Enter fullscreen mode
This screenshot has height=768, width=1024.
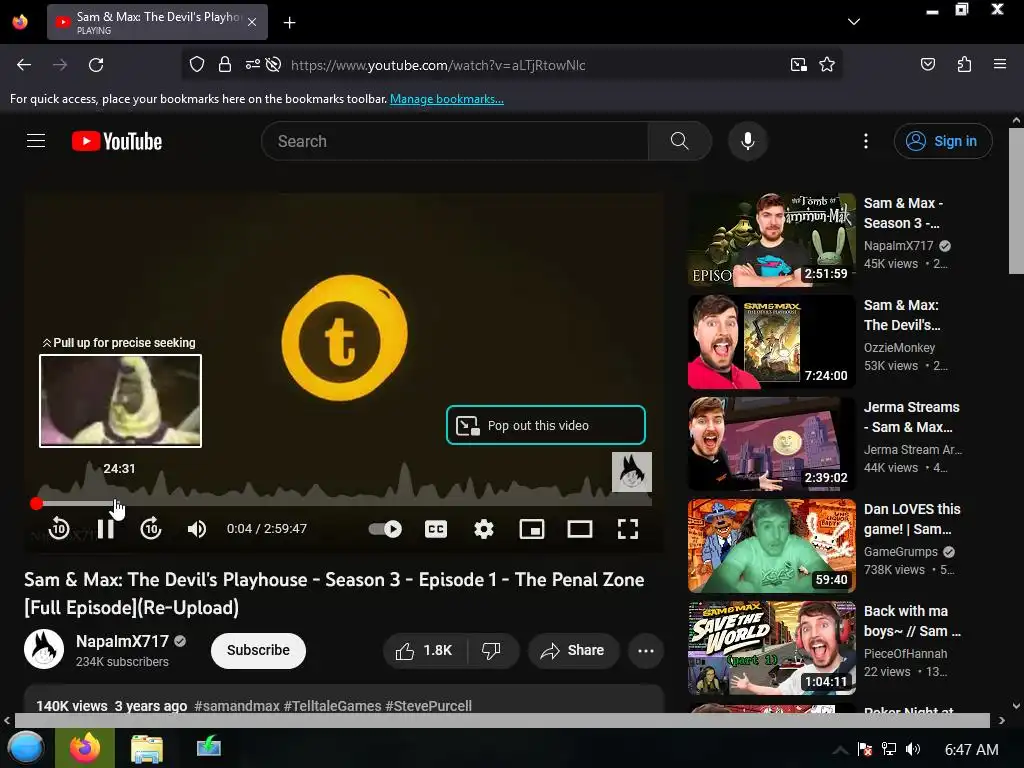click(628, 528)
